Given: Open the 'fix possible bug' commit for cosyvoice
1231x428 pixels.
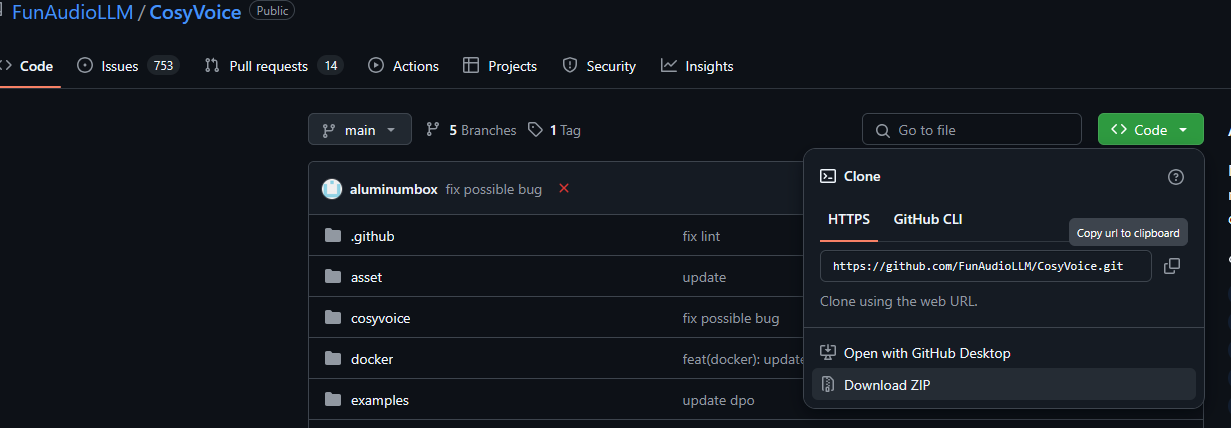Looking at the screenshot, I should coord(731,318).
